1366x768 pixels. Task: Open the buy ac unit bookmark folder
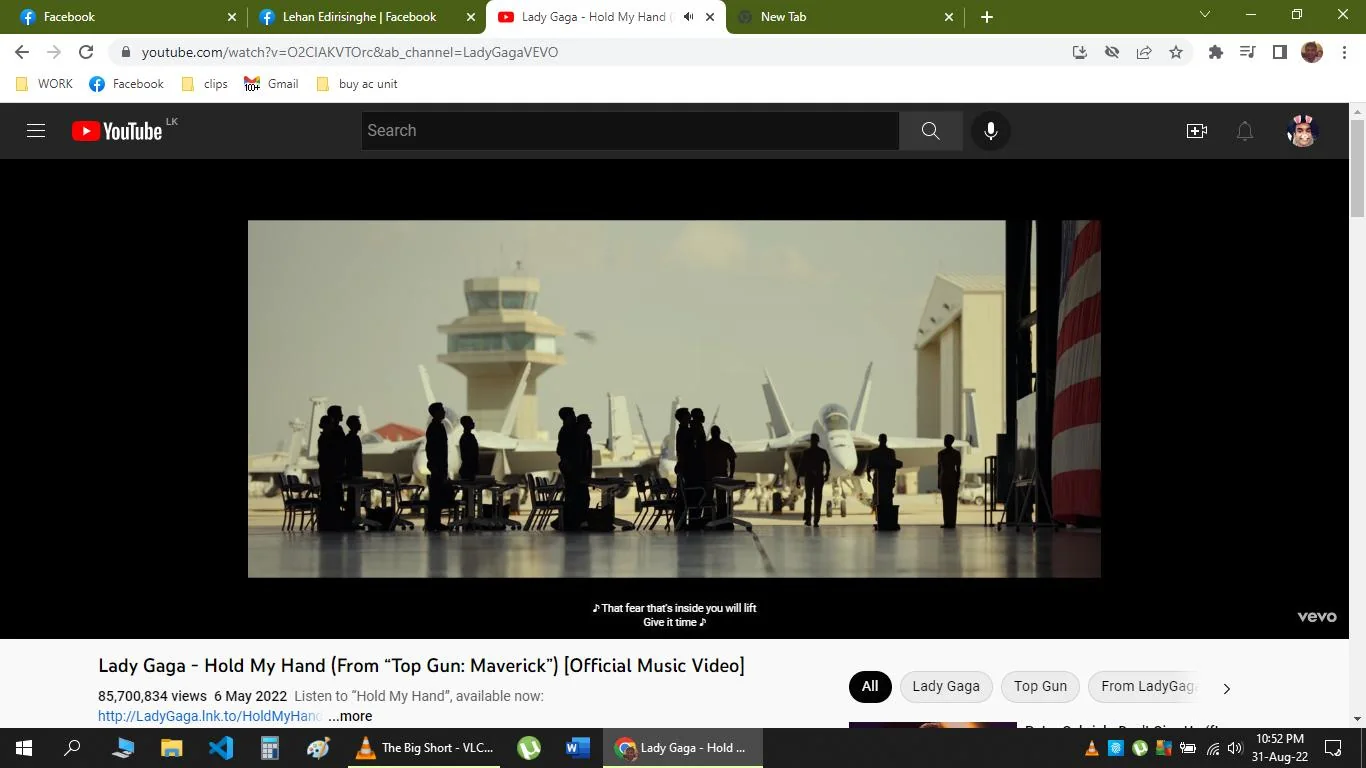coord(357,84)
